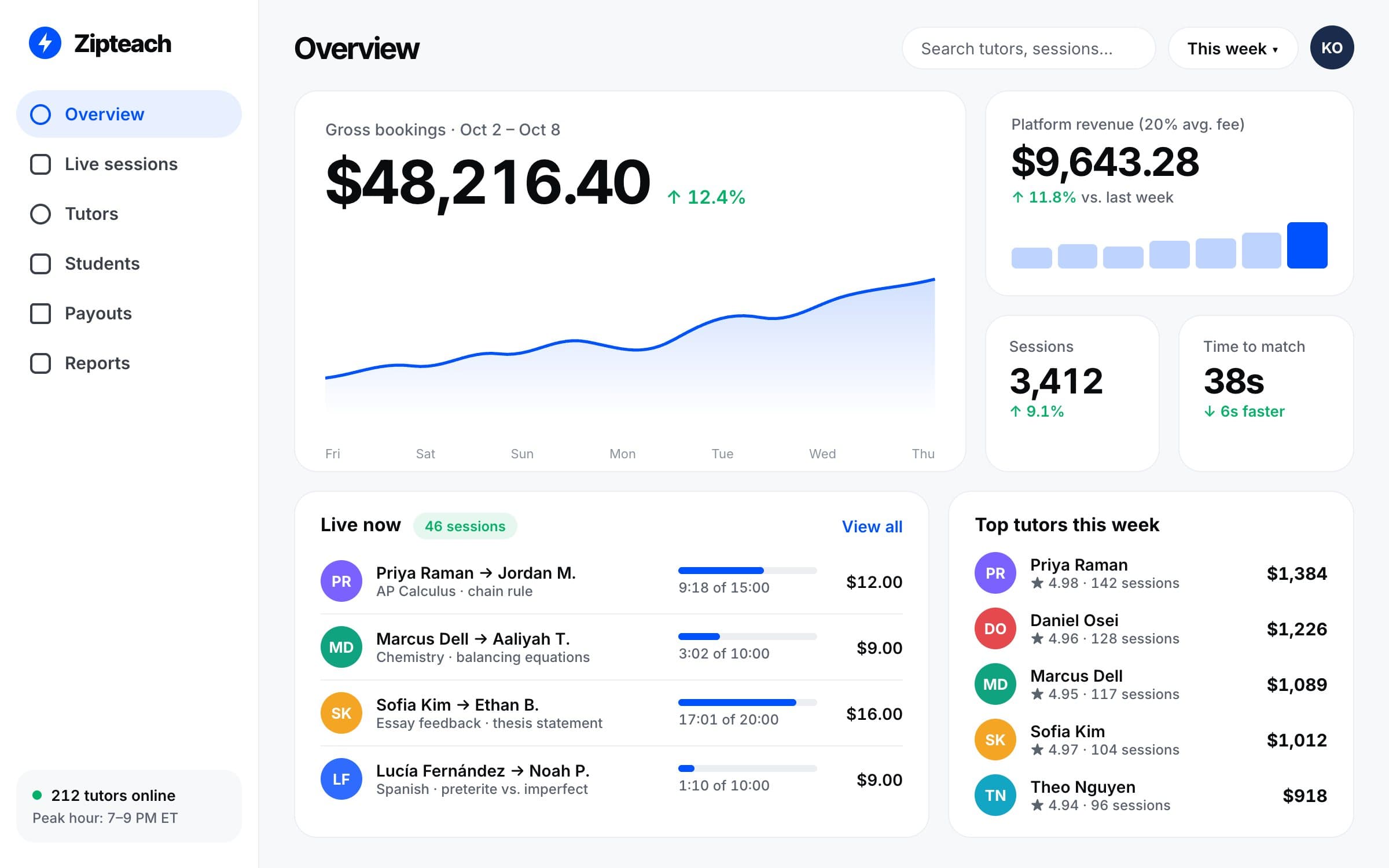The image size is (1389, 868).
Task: Click the Search tutors, sessions field
Action: pos(1028,49)
